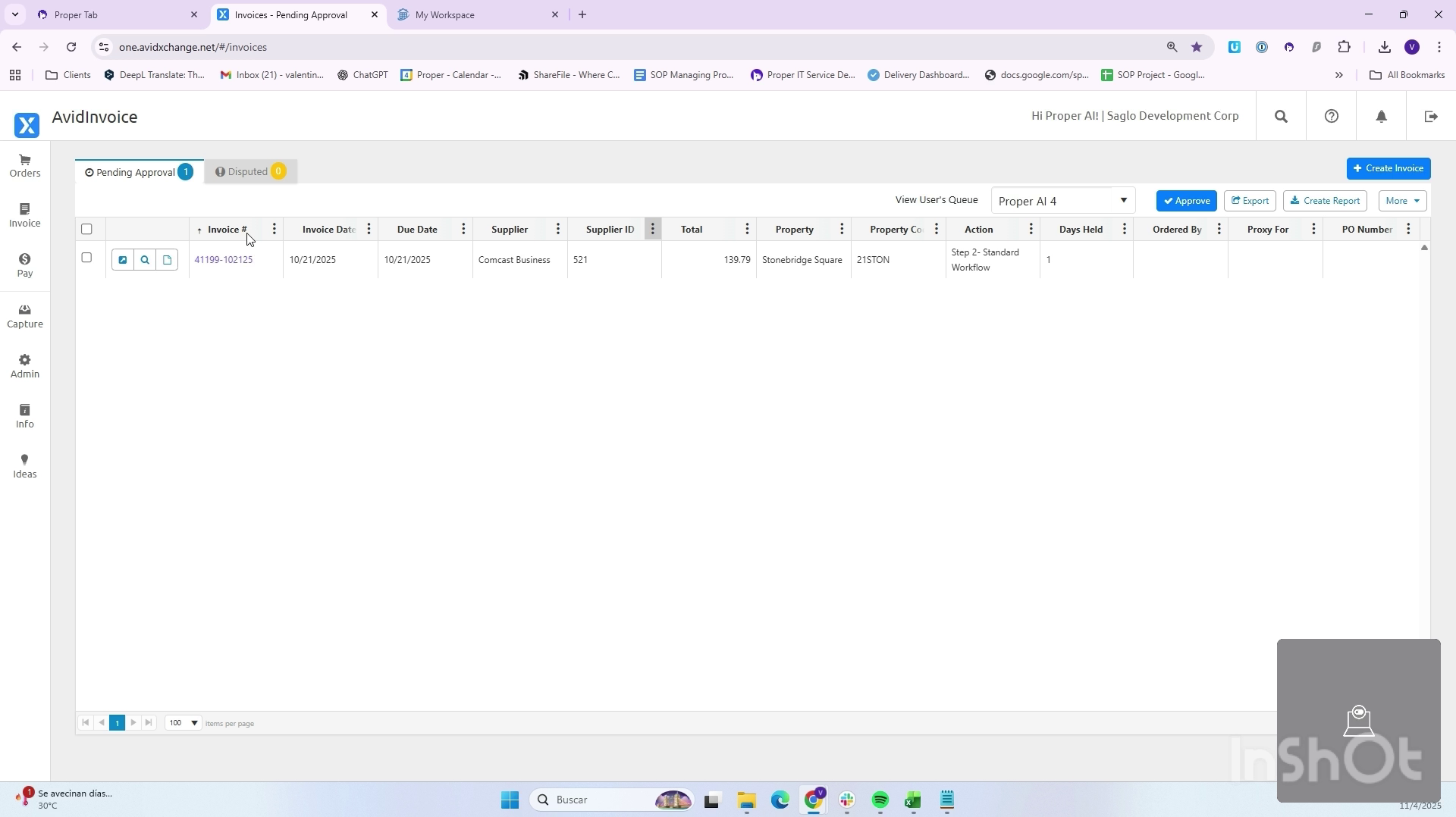Check the Comcast Business invoice row checkbox
This screenshot has width=1456, height=817.
[86, 258]
